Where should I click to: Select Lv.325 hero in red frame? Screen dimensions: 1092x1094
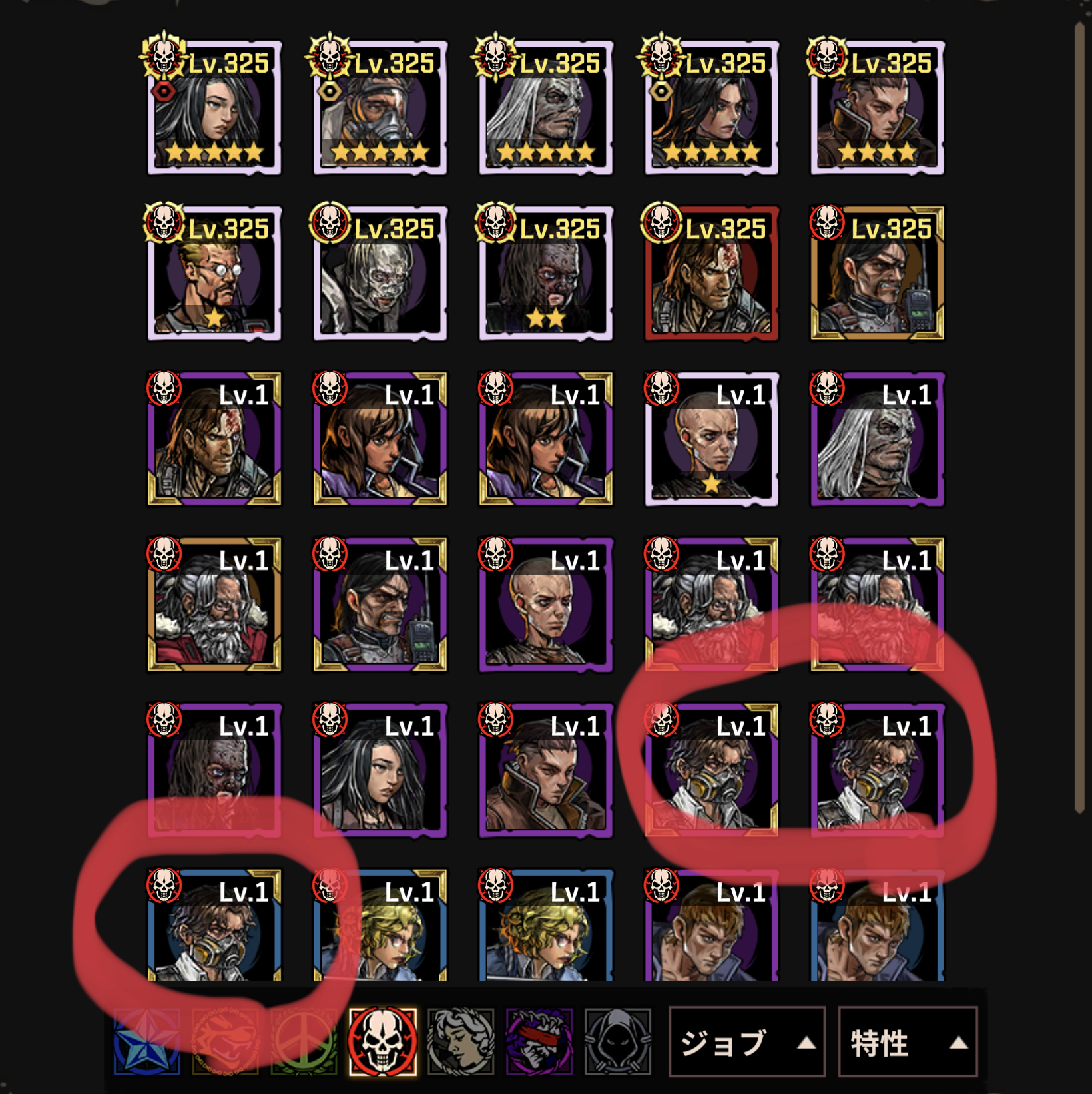(712, 273)
